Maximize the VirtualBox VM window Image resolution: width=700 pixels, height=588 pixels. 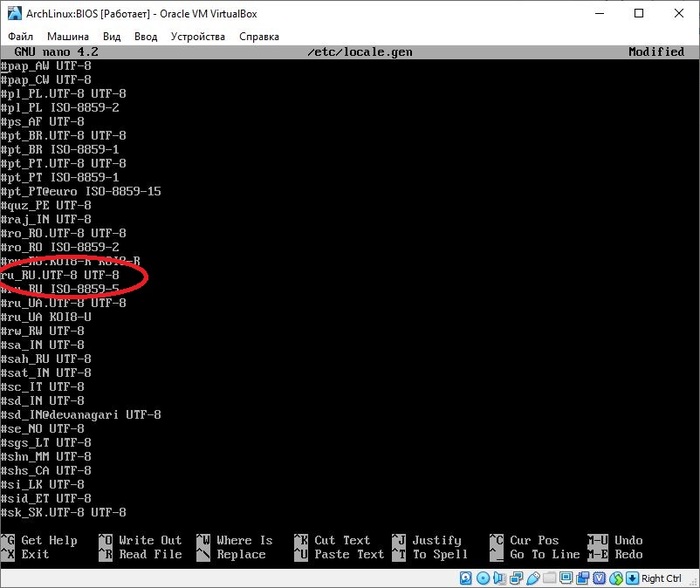(x=639, y=13)
